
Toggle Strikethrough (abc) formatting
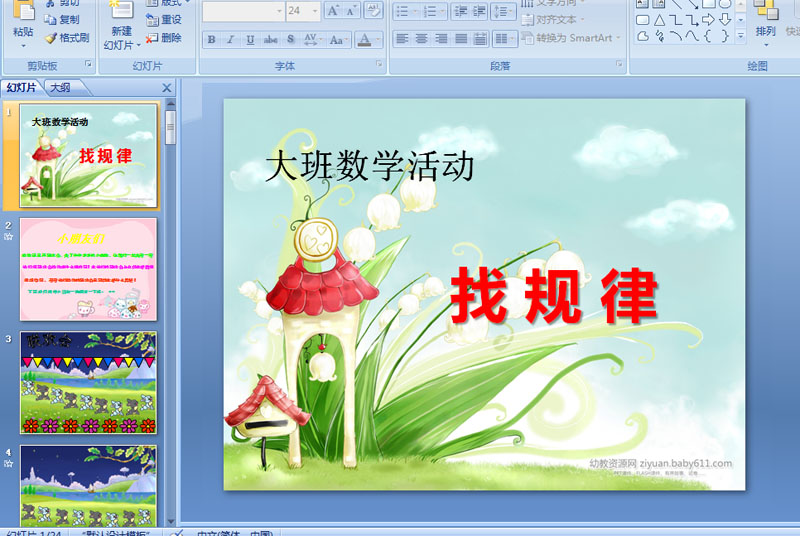point(270,39)
